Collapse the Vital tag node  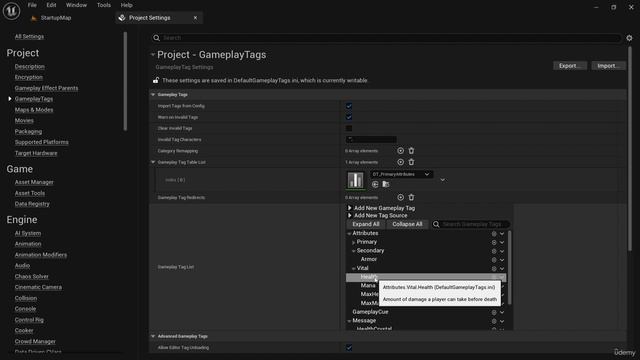click(353, 269)
